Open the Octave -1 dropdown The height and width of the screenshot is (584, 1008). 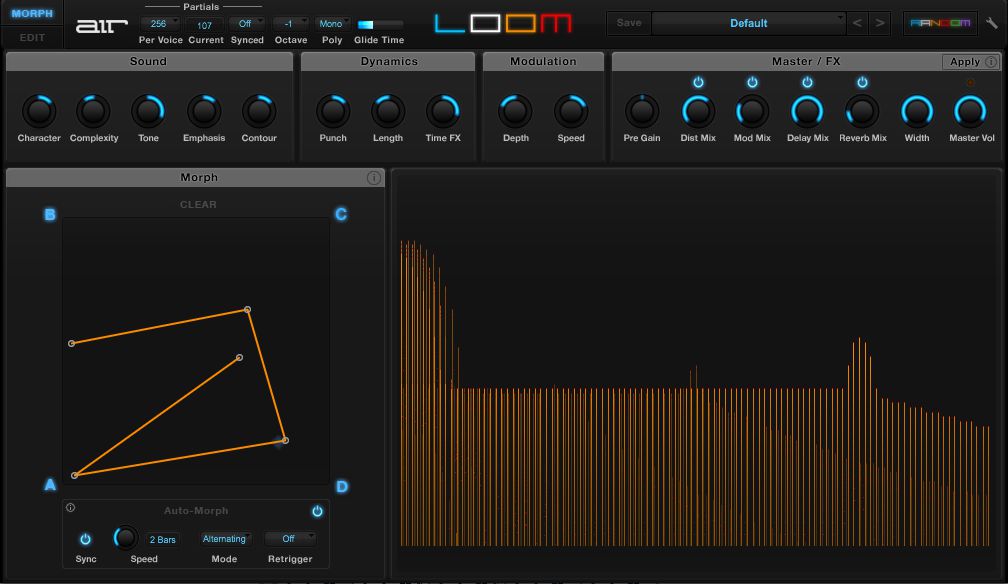coord(291,24)
